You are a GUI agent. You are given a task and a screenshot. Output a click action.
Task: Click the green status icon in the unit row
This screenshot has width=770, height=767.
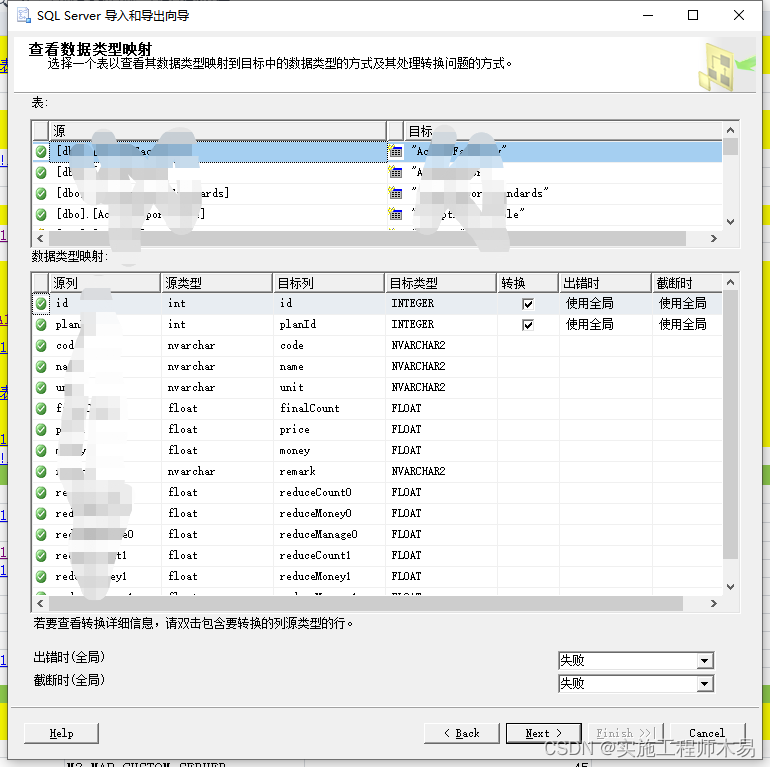tap(41, 387)
